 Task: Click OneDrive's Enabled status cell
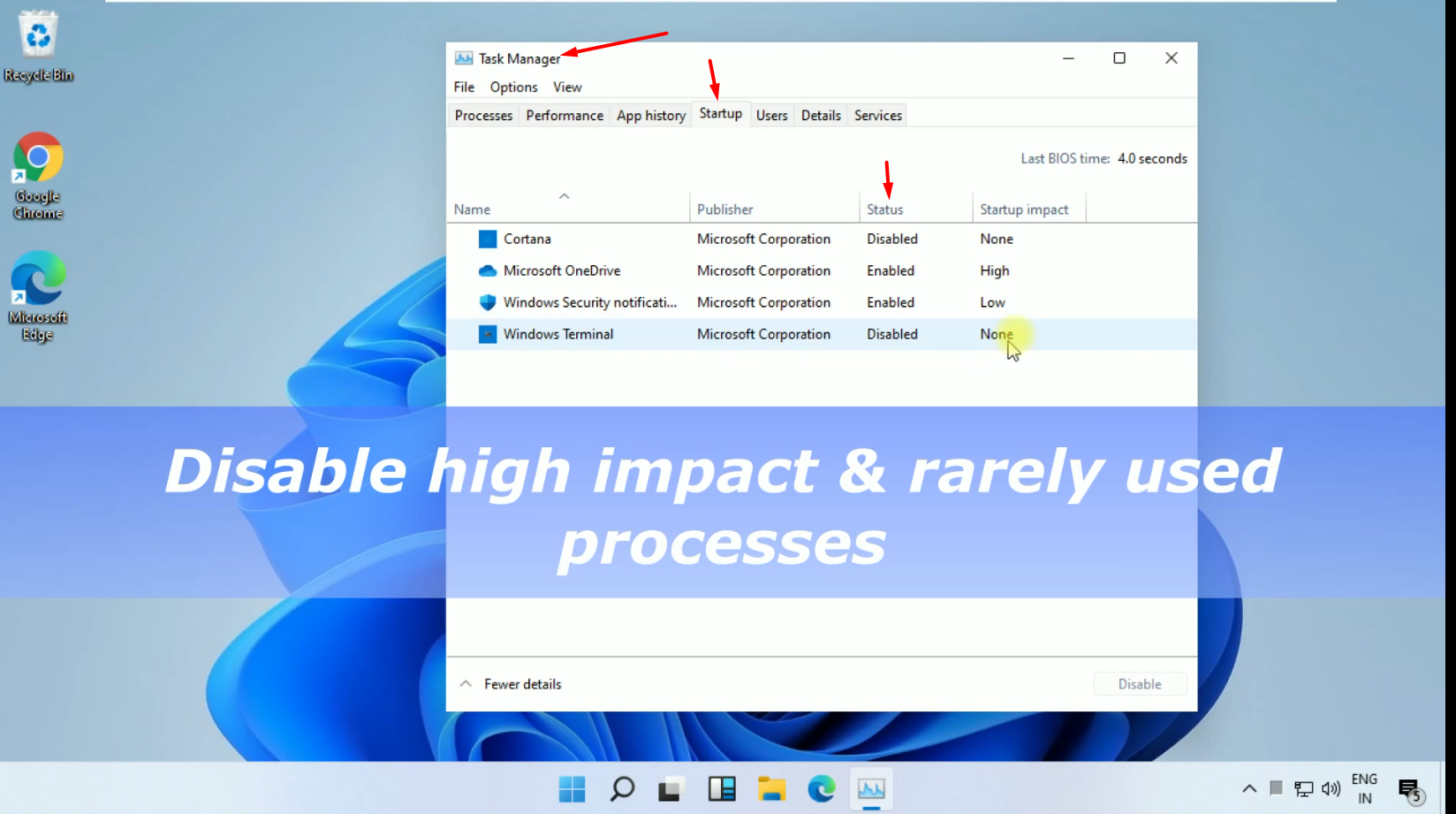click(x=891, y=270)
